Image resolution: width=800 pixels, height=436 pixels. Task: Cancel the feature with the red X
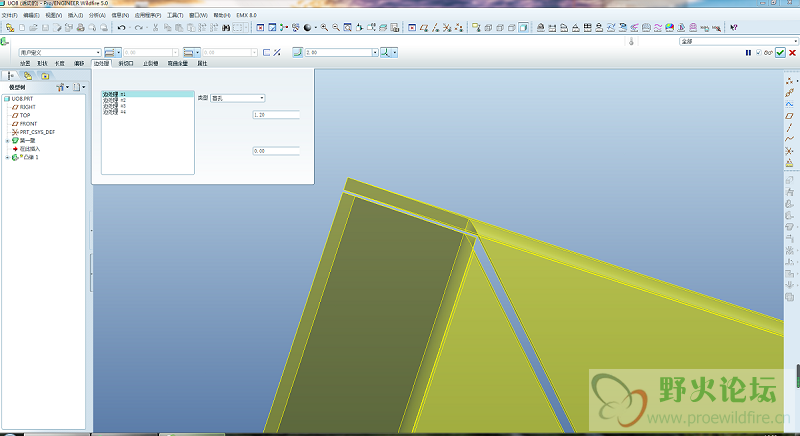(x=792, y=52)
